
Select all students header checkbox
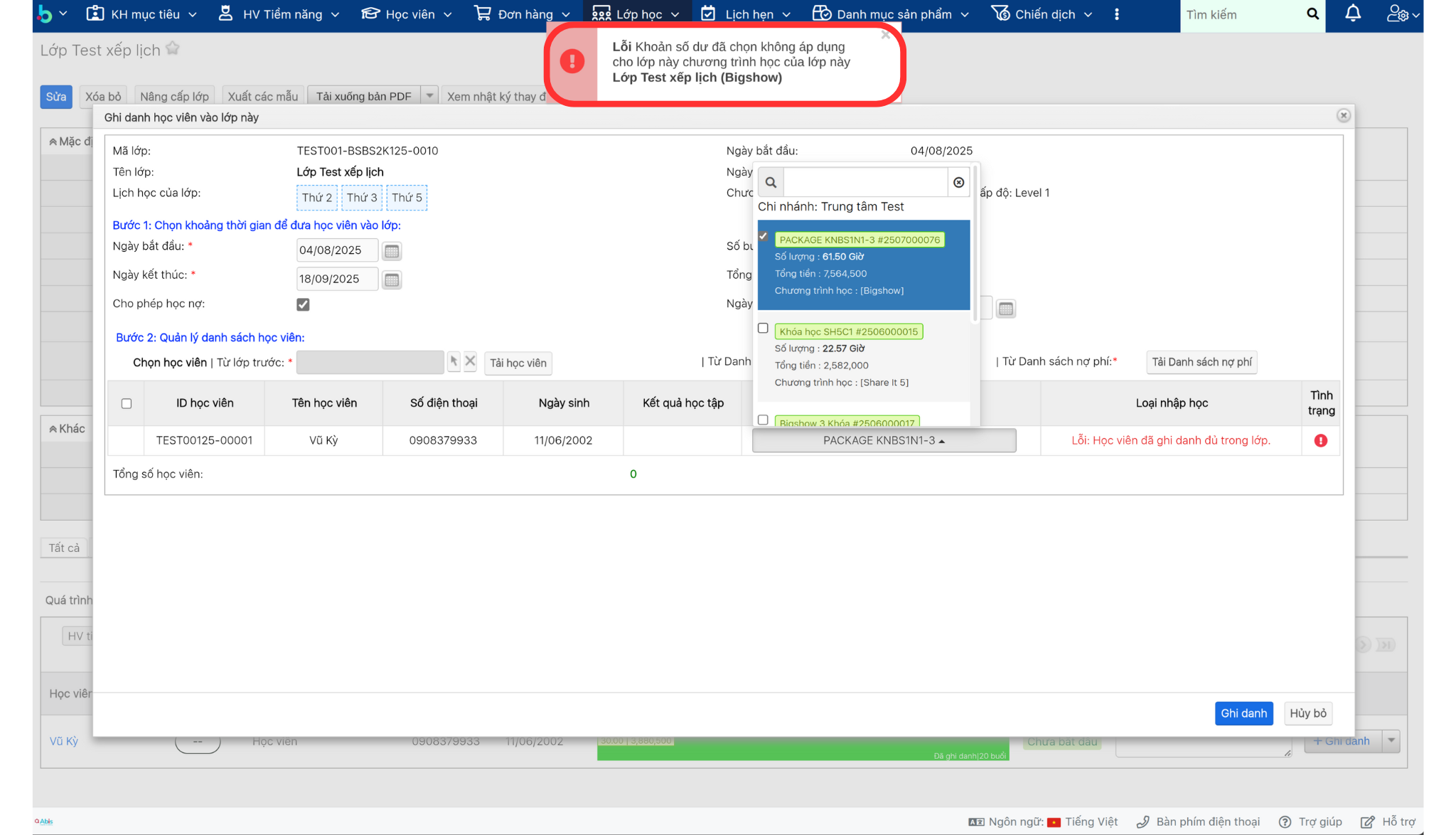pos(127,404)
